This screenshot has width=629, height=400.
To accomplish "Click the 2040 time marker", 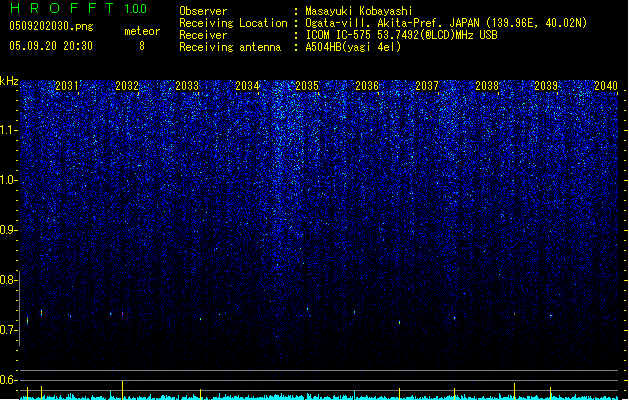I will click(606, 86).
